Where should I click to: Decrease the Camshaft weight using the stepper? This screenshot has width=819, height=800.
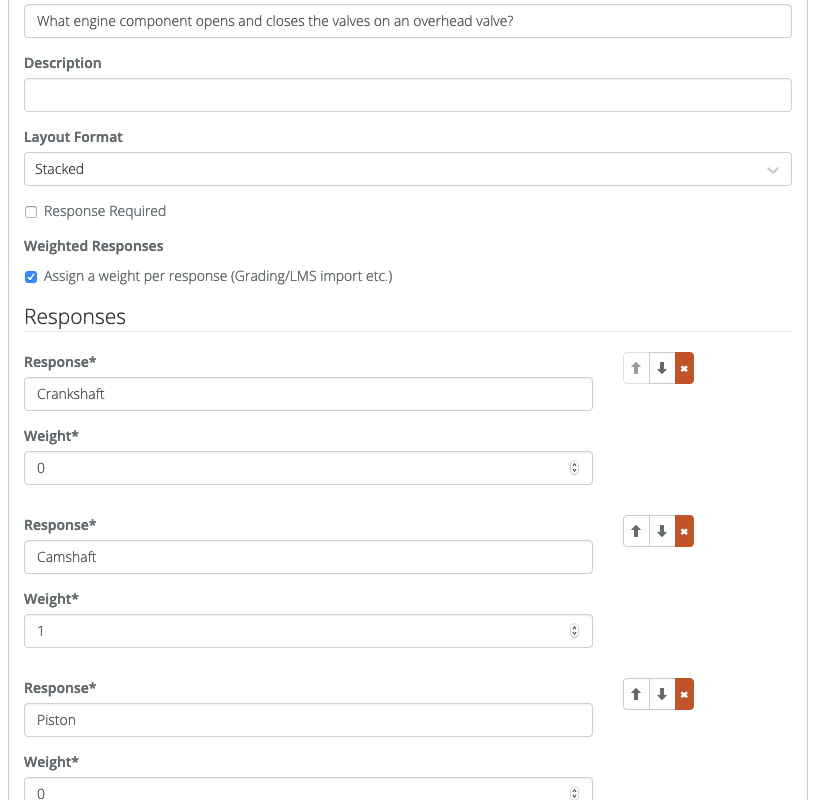click(574, 635)
